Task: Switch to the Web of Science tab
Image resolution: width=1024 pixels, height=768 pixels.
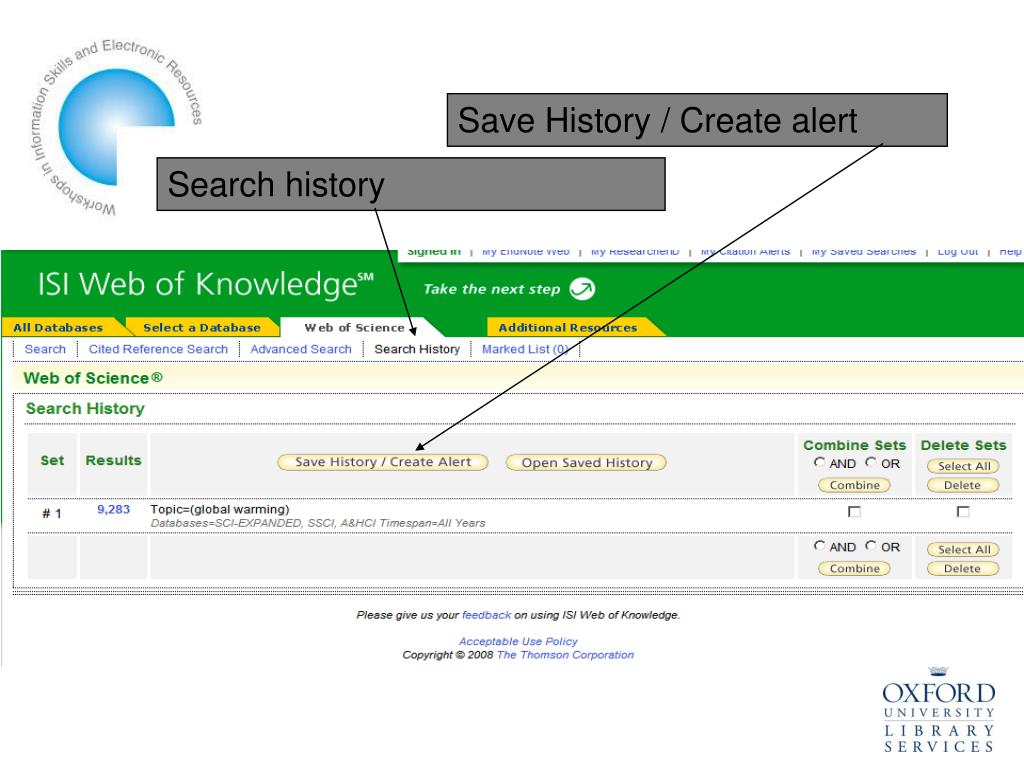Action: 355,327
